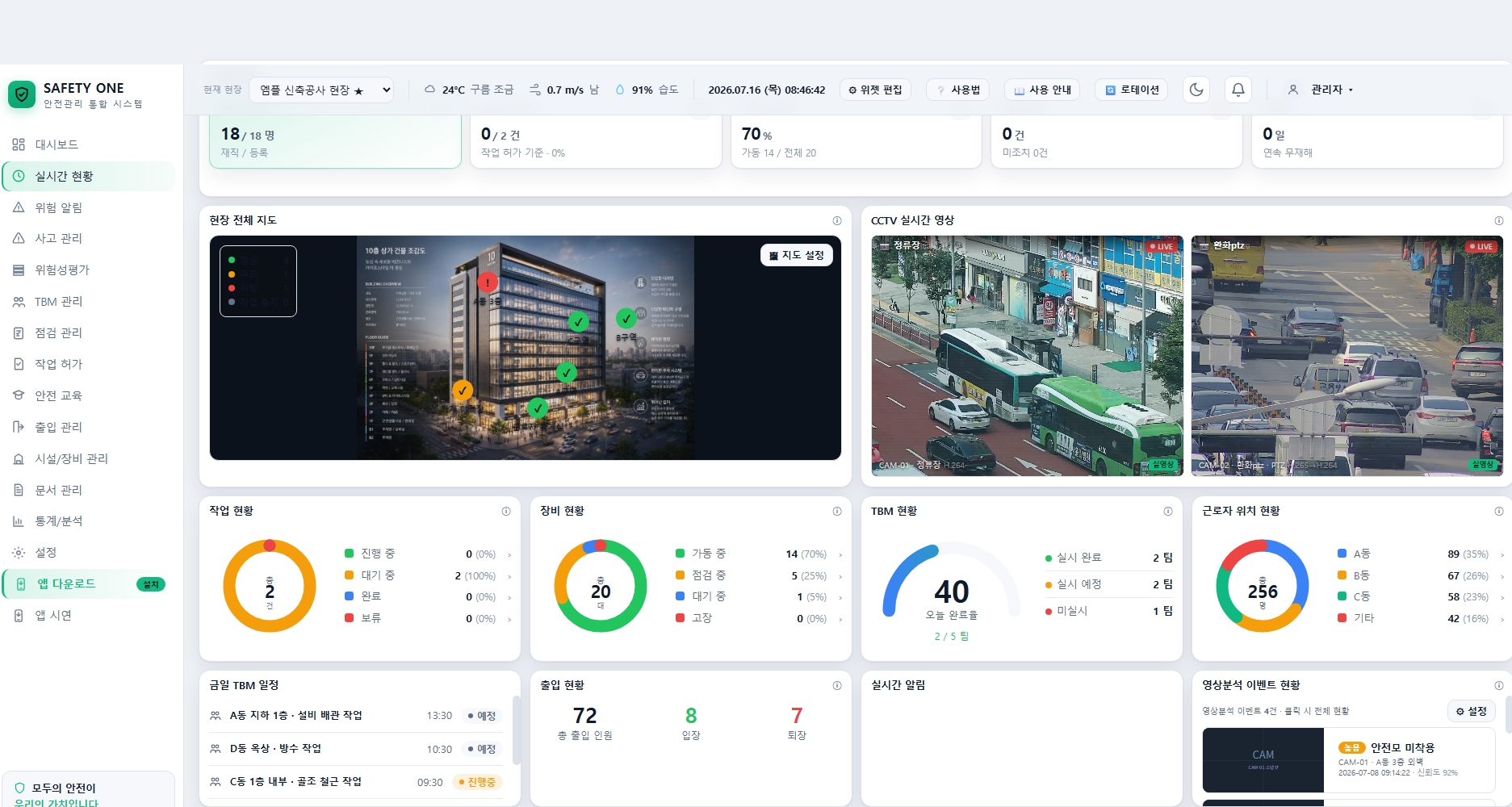Viewport: 1512px width, 807px height.
Task: Click the 로테이션 button
Action: [1132, 90]
